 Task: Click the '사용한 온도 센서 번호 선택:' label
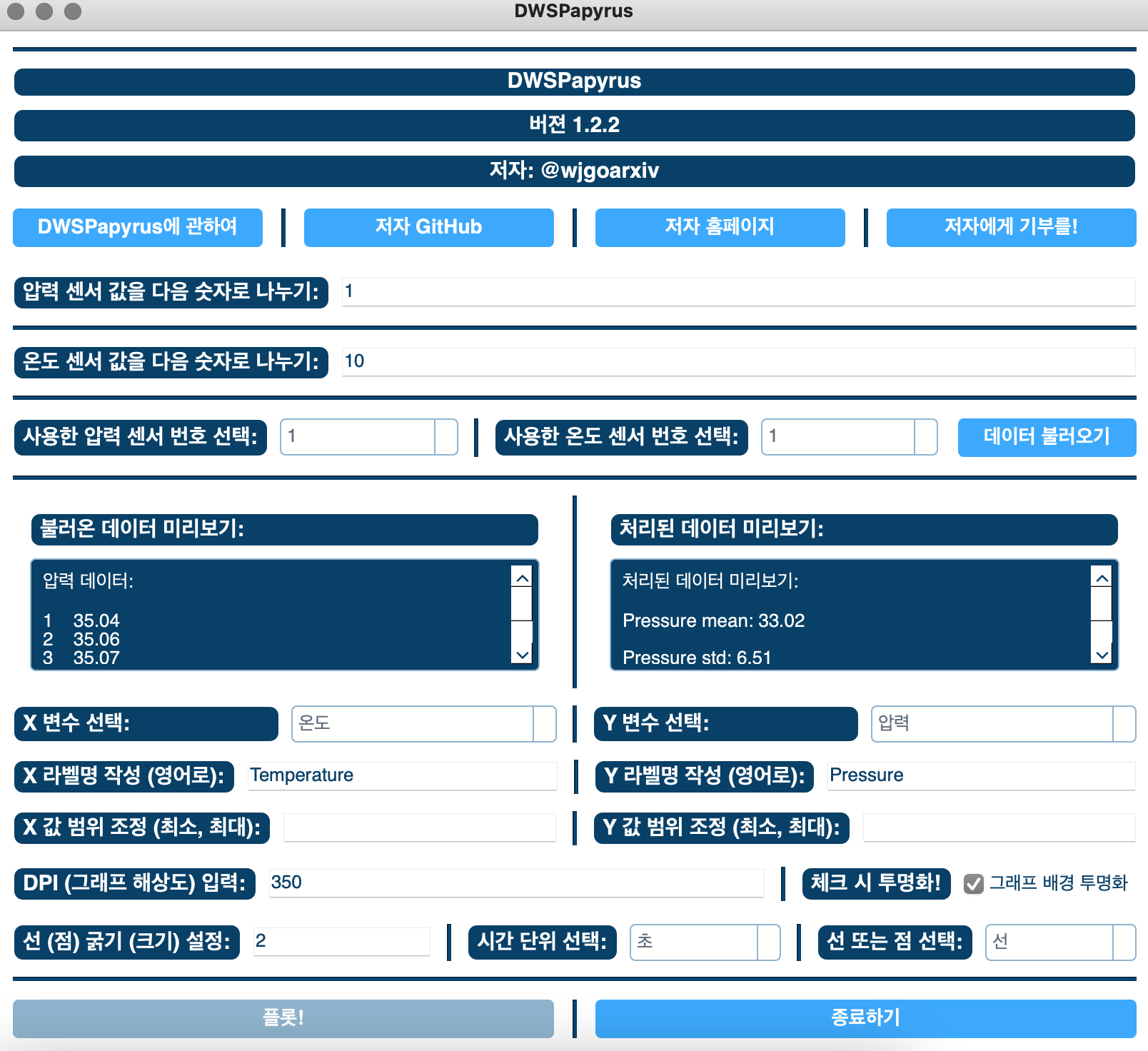pyautogui.click(x=622, y=436)
